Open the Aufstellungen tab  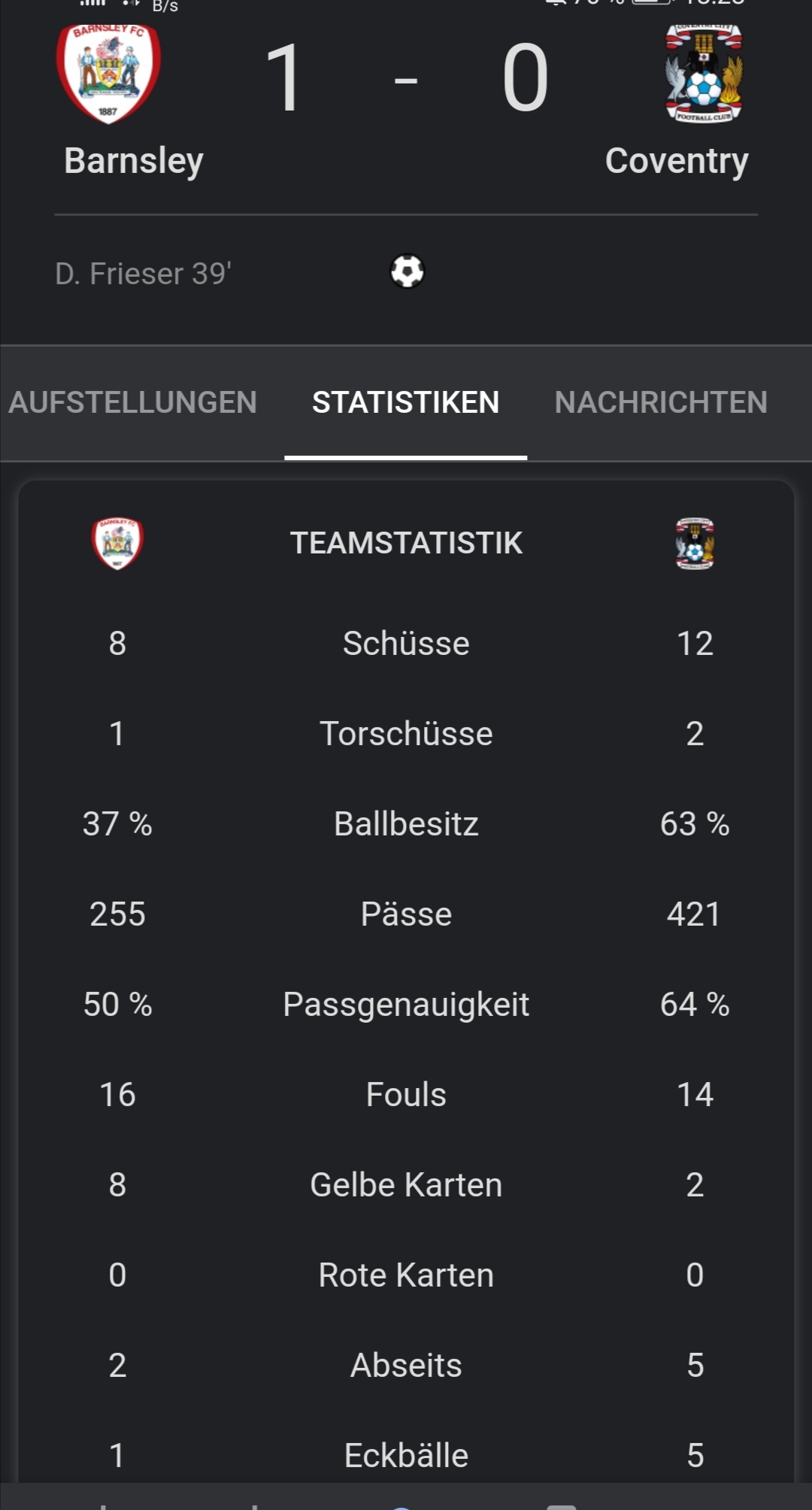click(x=133, y=402)
